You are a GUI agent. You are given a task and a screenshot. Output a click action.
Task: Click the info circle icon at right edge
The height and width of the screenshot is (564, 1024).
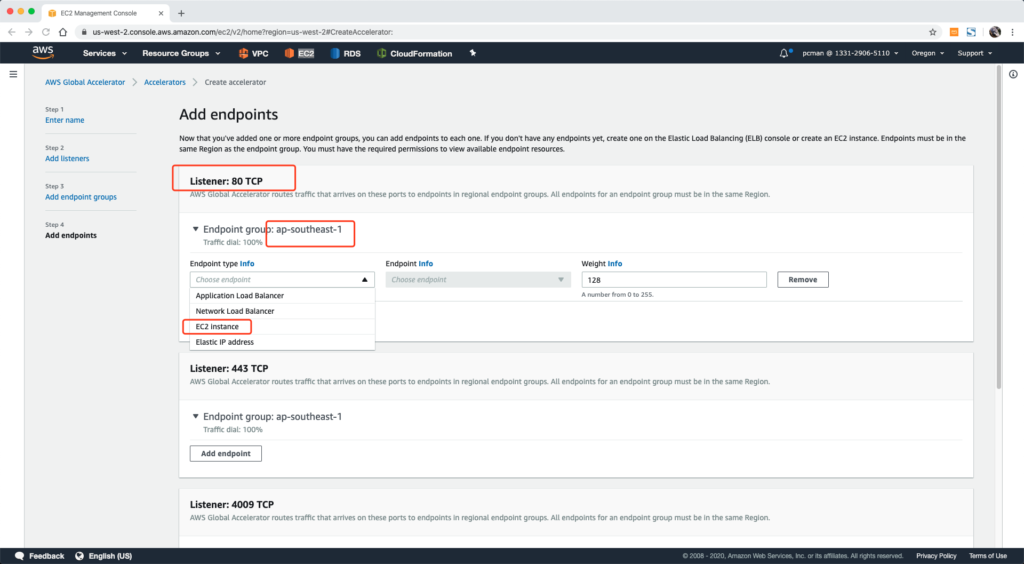(1013, 74)
